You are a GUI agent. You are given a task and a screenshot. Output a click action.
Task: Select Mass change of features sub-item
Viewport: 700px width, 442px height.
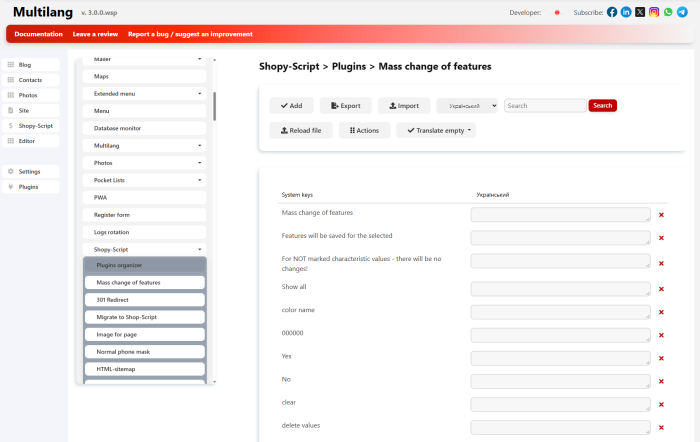pos(145,283)
